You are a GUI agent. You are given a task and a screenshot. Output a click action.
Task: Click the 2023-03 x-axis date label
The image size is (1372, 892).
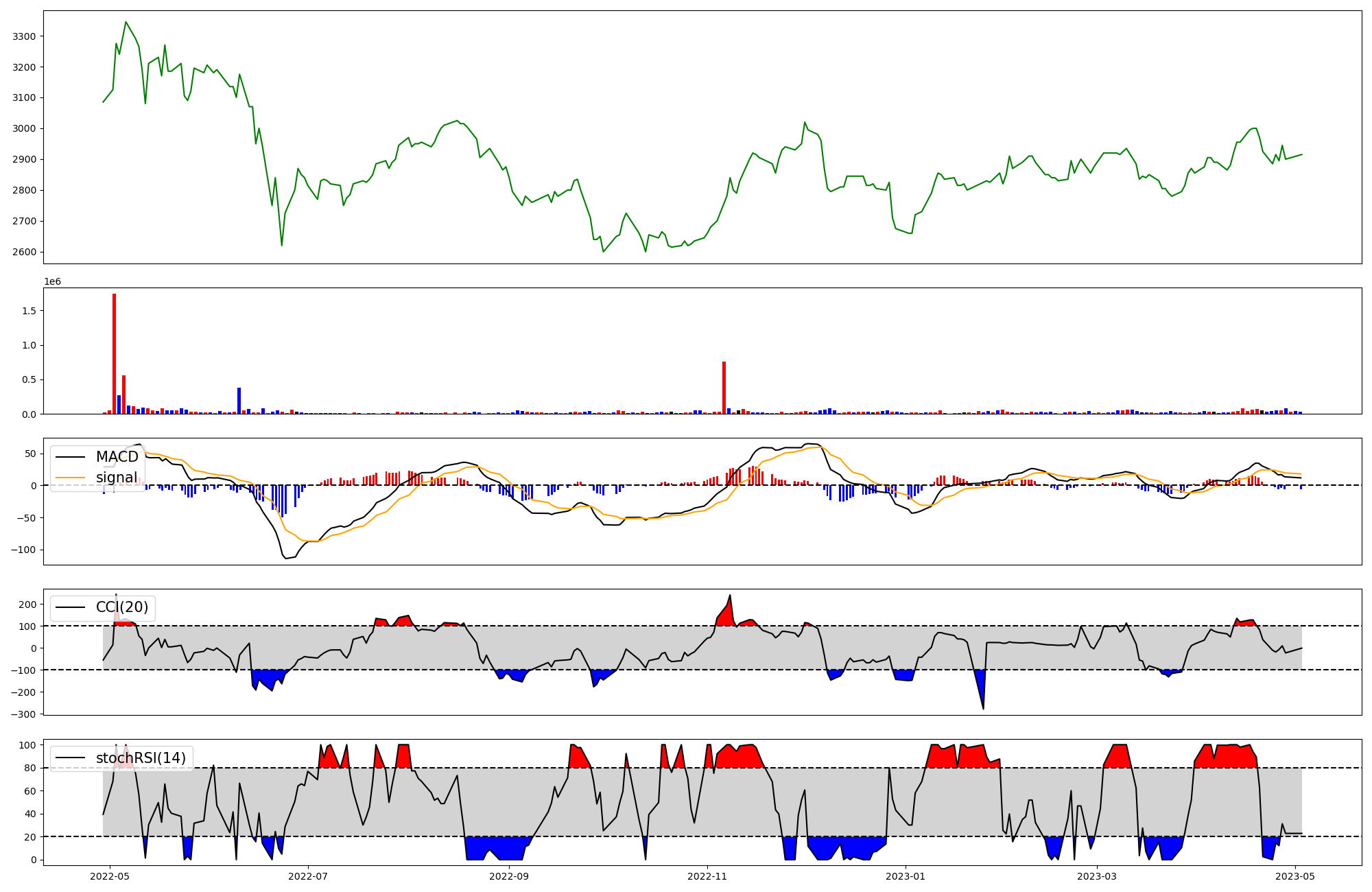pyautogui.click(x=1096, y=876)
